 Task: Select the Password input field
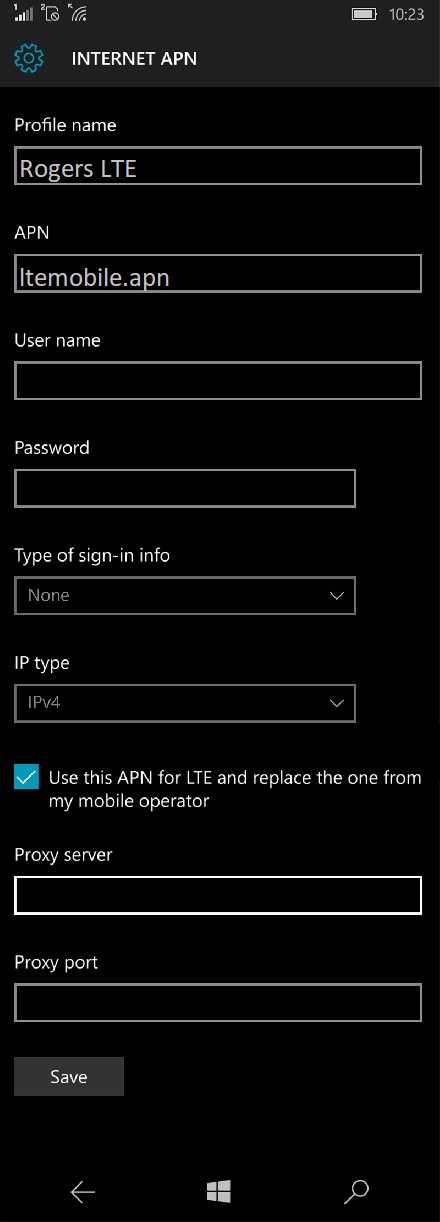tap(185, 488)
